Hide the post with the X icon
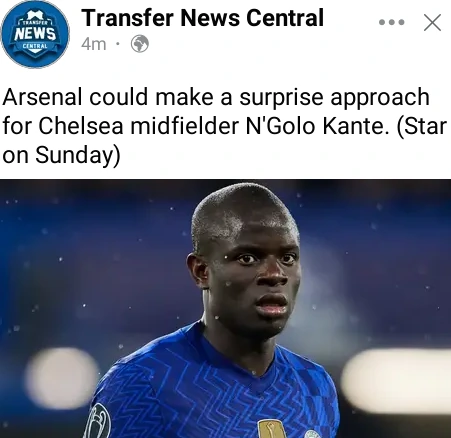 click(x=432, y=22)
